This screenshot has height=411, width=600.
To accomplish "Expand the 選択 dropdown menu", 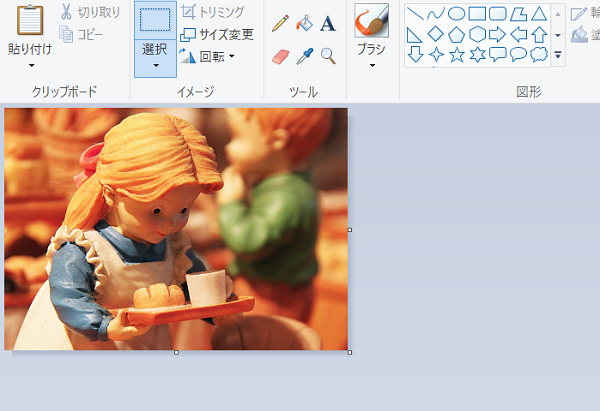I will point(155,65).
